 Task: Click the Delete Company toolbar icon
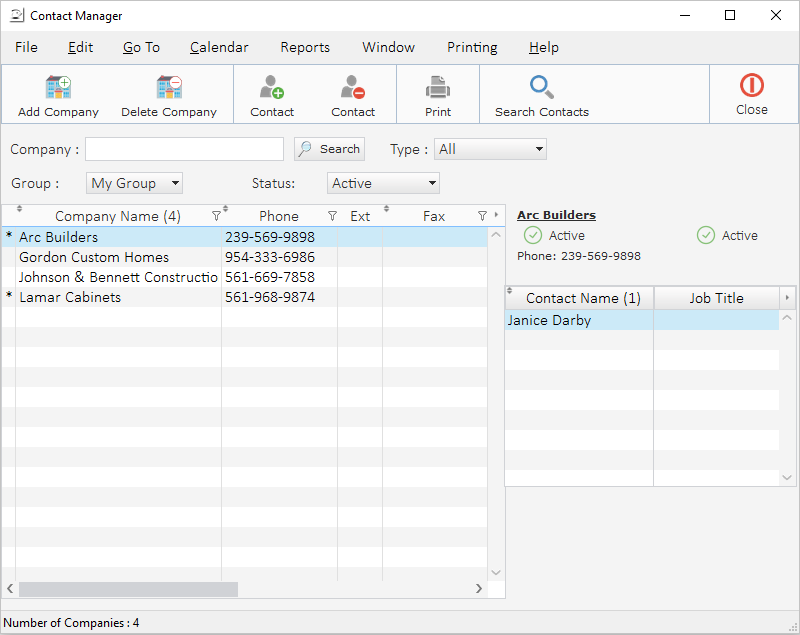[168, 87]
